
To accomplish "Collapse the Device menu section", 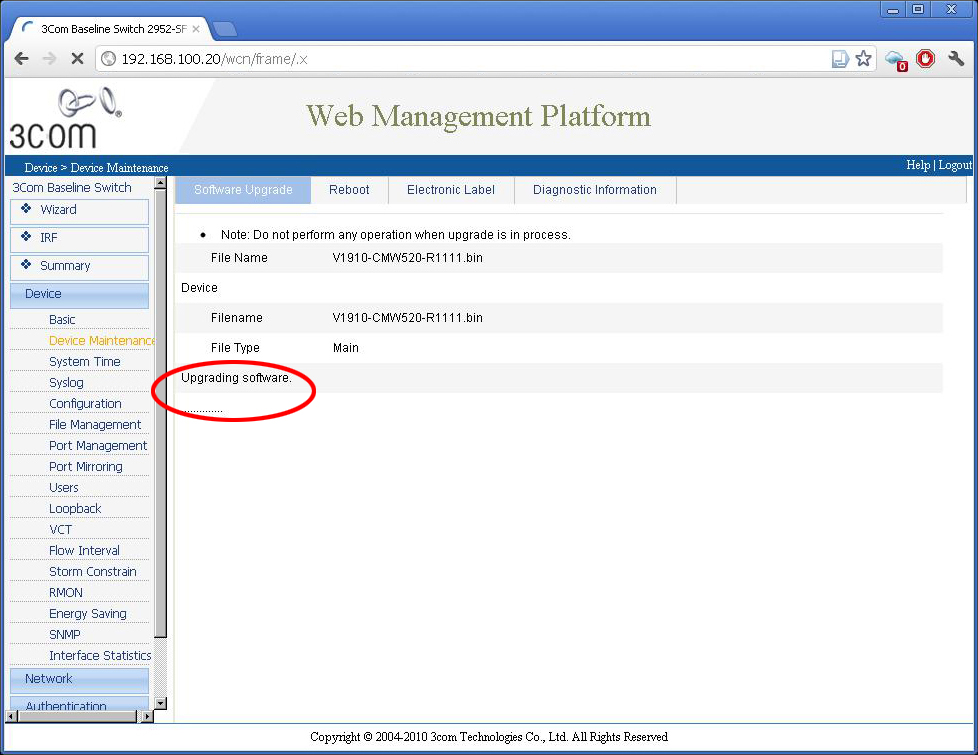I will point(80,295).
